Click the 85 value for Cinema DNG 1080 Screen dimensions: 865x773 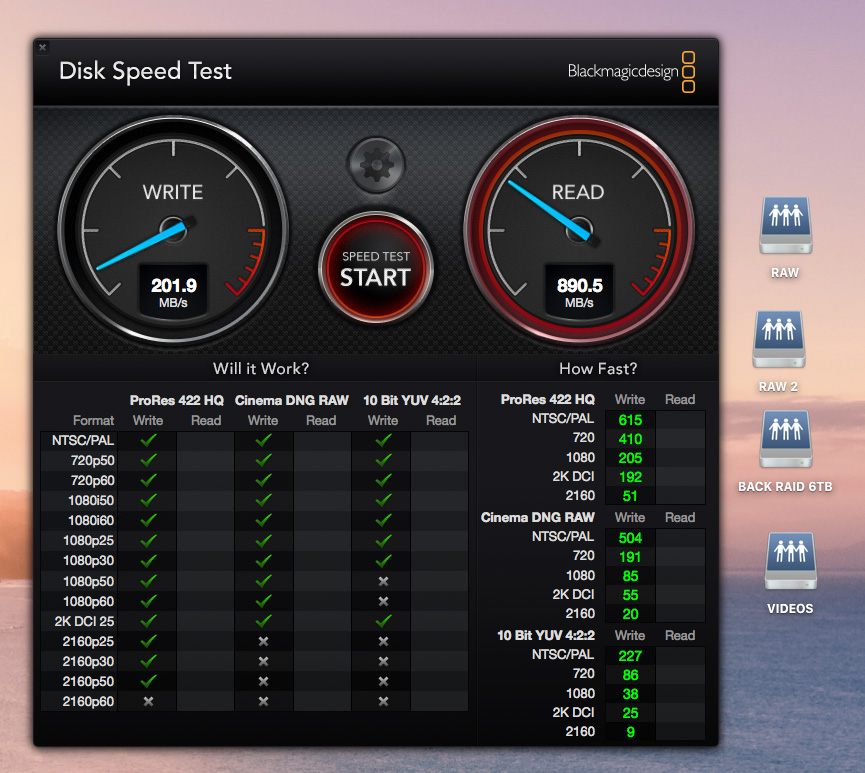click(x=630, y=576)
